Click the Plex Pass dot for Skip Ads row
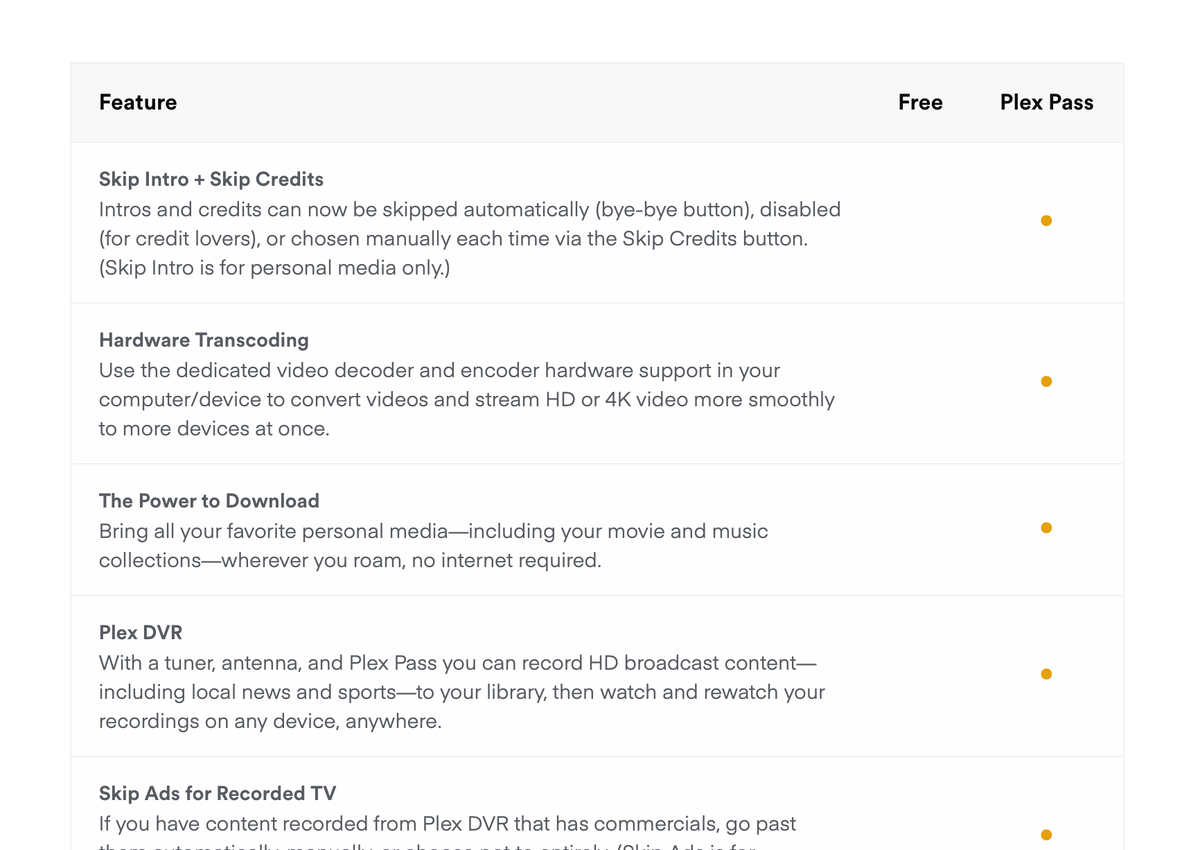Viewport: 1200px width, 850px height. pyautogui.click(x=1046, y=835)
